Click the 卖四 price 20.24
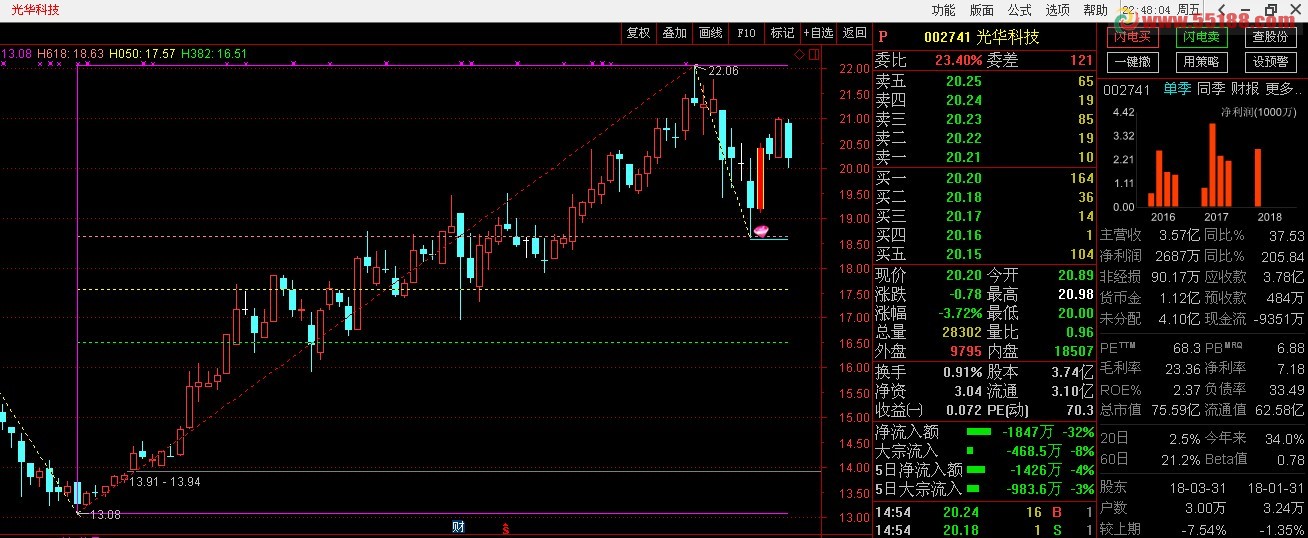This screenshot has width=1308, height=538. coord(963,100)
